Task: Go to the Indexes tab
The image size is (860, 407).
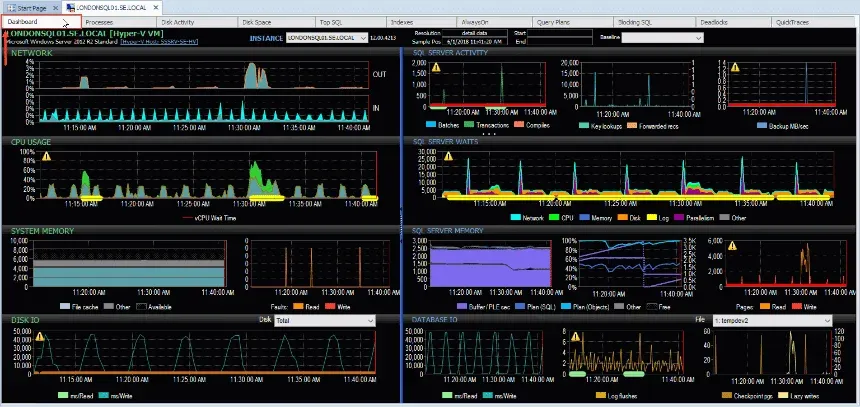Action: (422, 22)
